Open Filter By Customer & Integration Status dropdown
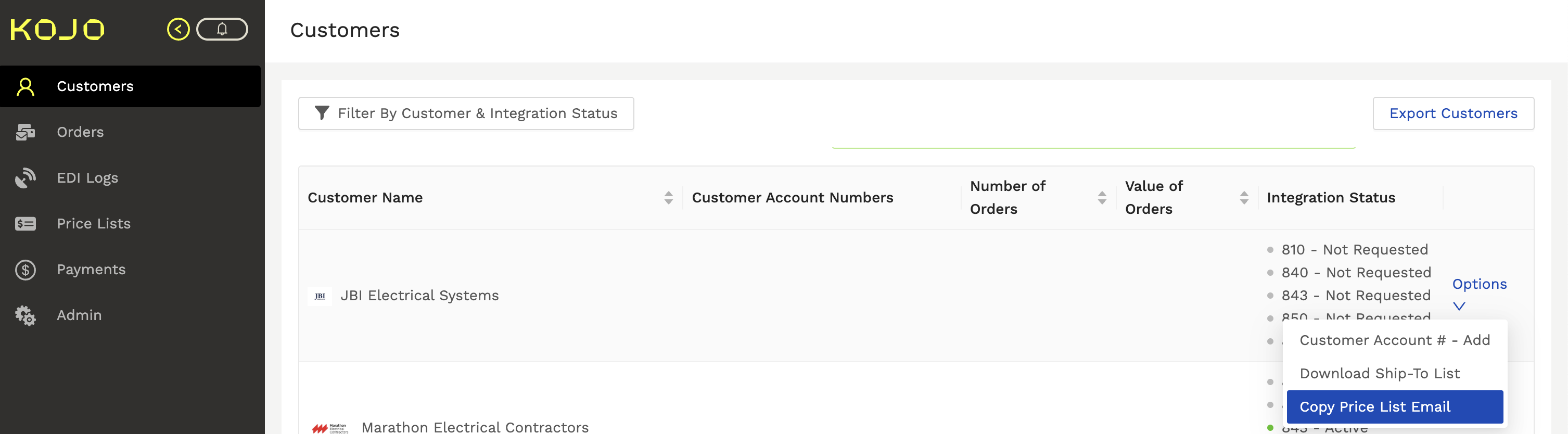 click(466, 113)
